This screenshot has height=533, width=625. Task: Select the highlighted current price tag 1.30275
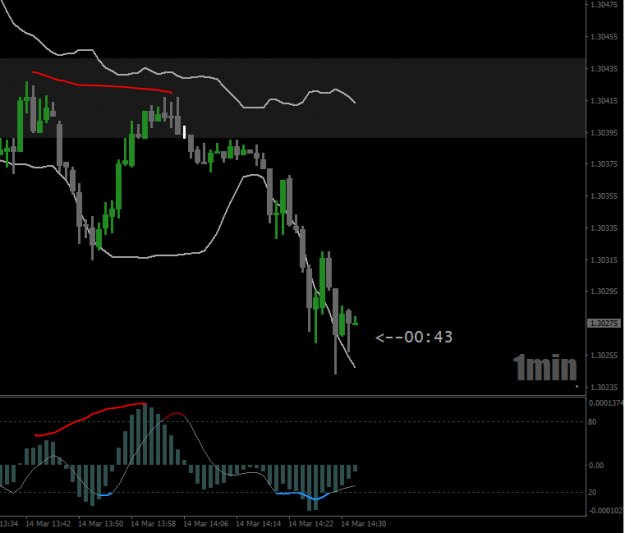[x=604, y=323]
